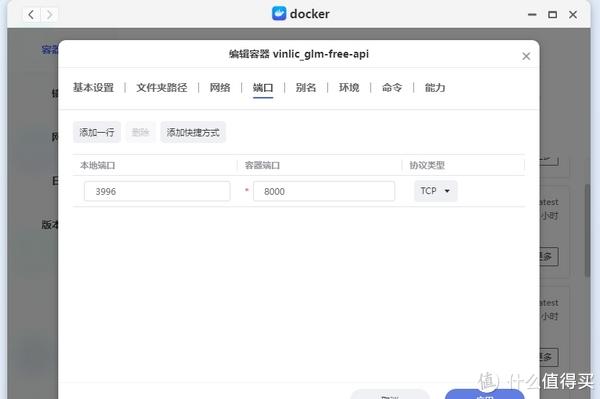The image size is (600, 399).
Task: Open the 命令 tab
Action: pos(392,88)
